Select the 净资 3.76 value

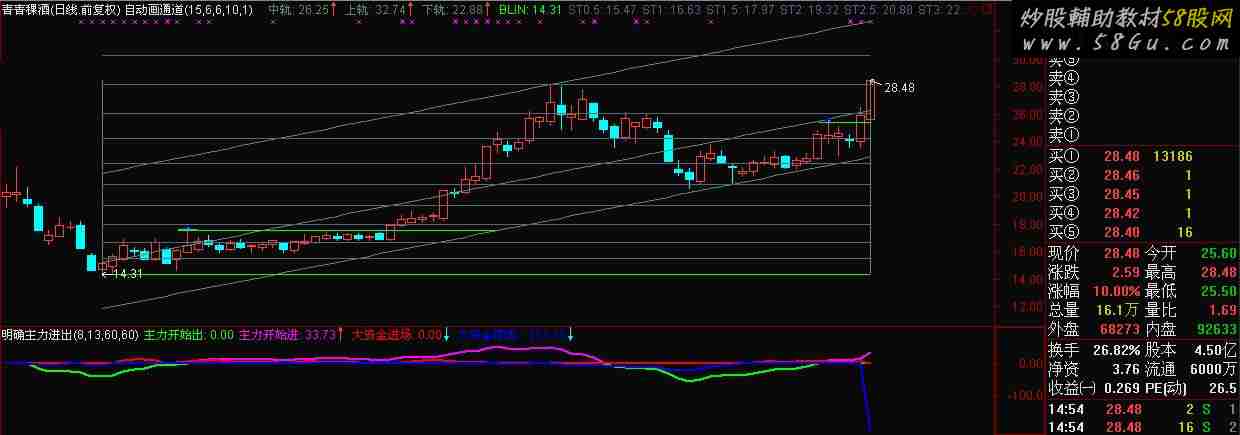[x=1127, y=368]
